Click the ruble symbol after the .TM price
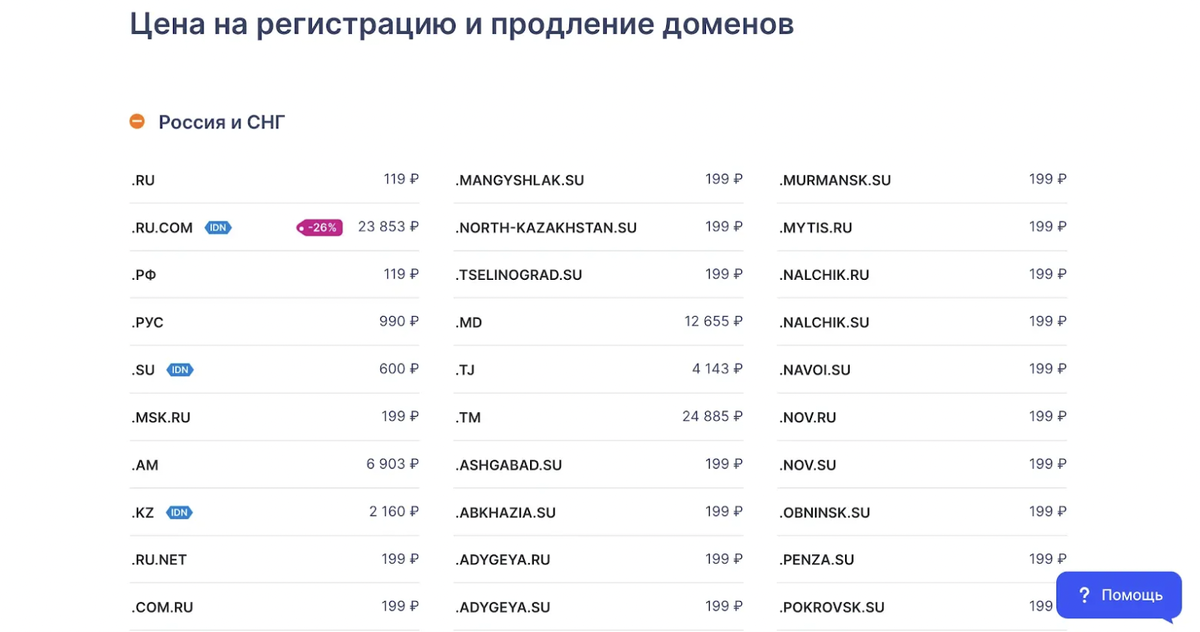The width and height of the screenshot is (1200, 632). click(x=737, y=417)
